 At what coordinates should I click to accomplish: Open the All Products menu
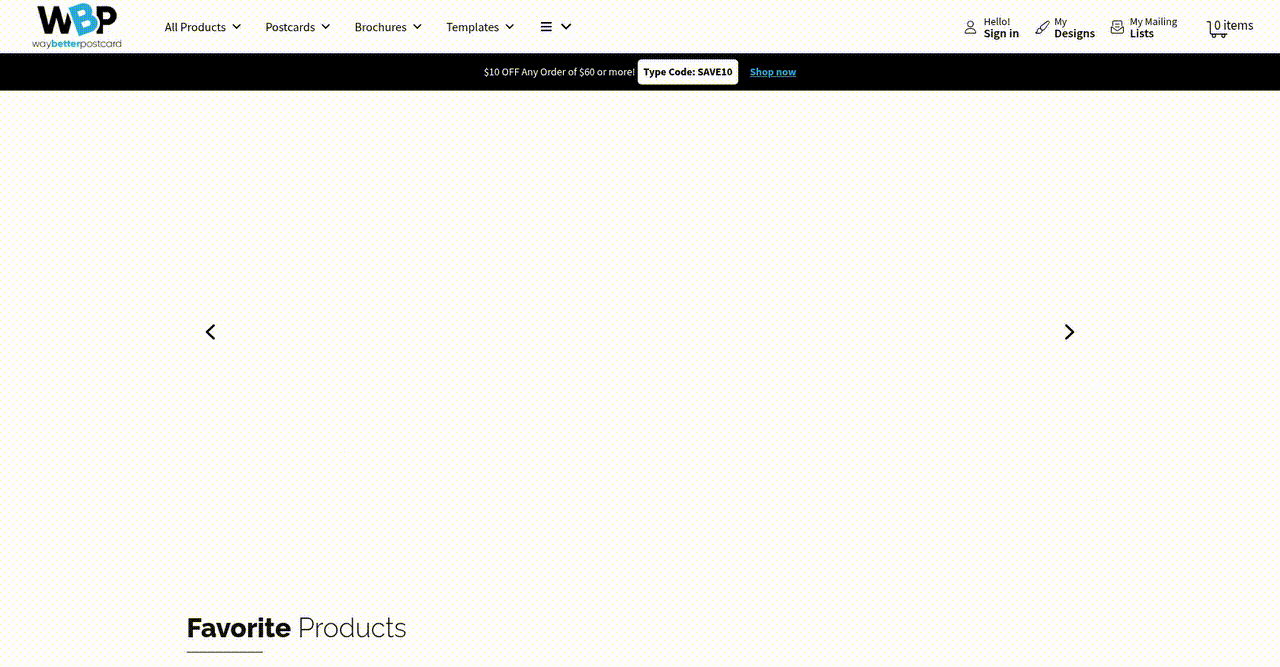(x=195, y=27)
